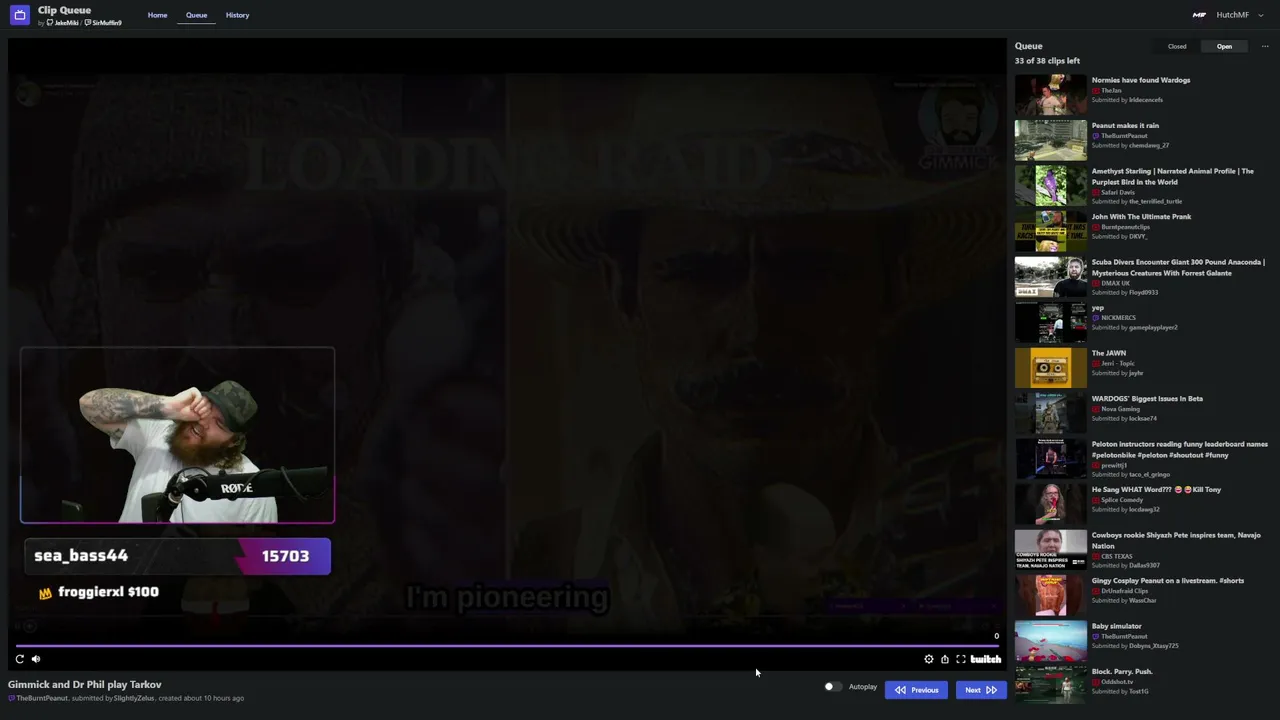The height and width of the screenshot is (720, 1280).
Task: Open the Queue tab
Action: point(196,15)
